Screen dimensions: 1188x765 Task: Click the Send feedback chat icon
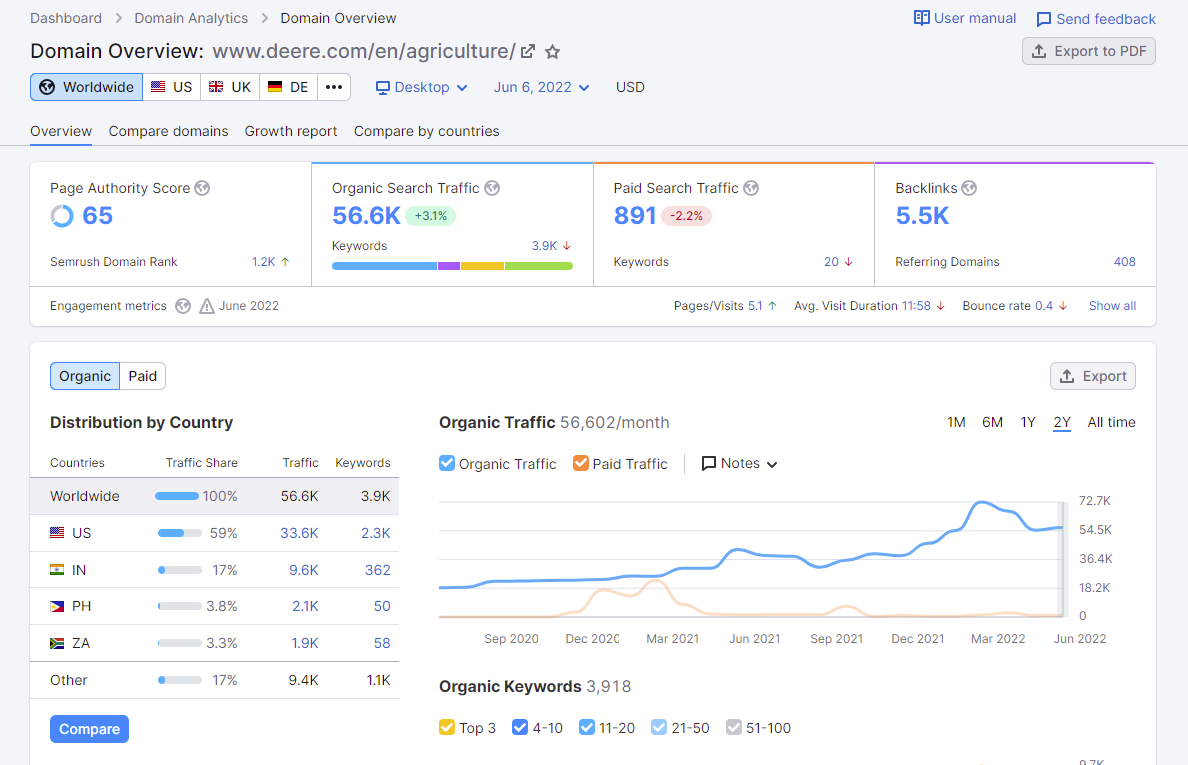(1044, 19)
